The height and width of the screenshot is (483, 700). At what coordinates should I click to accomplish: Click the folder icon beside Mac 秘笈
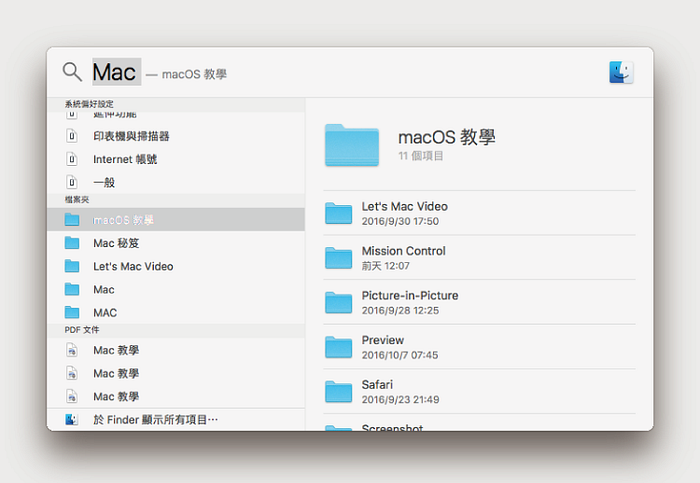click(x=72, y=243)
